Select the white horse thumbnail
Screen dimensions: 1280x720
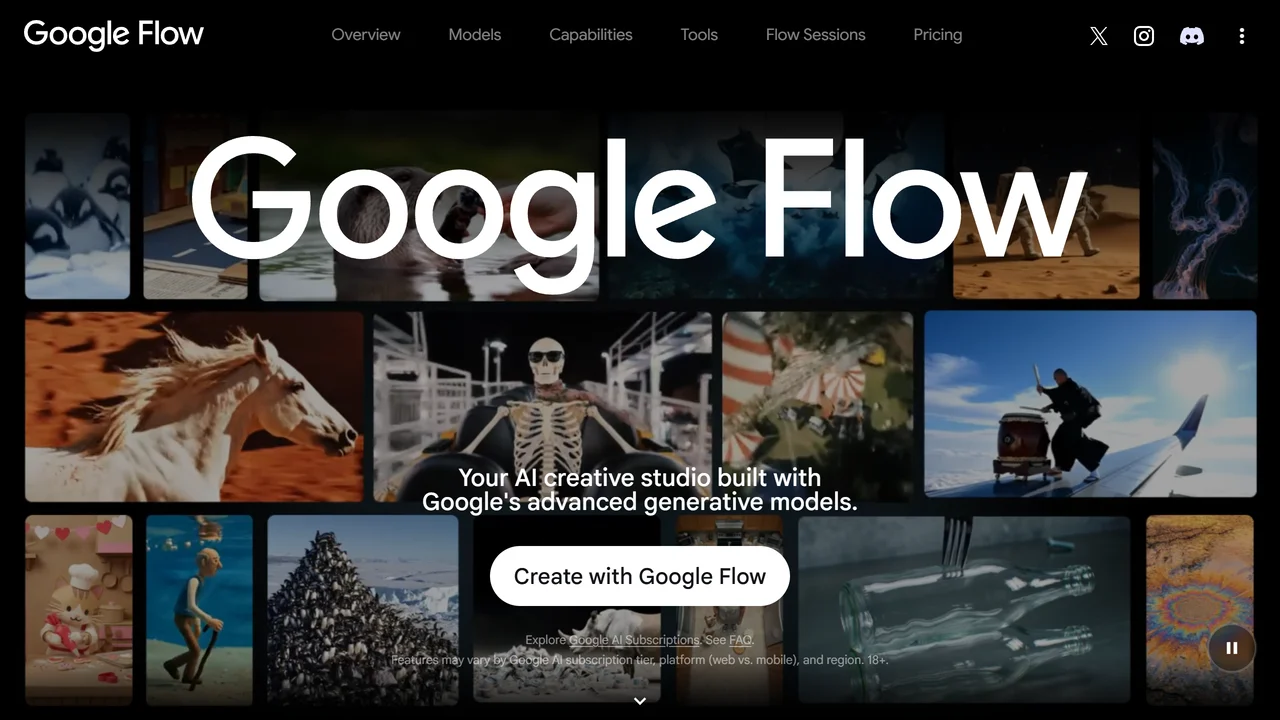tap(194, 406)
